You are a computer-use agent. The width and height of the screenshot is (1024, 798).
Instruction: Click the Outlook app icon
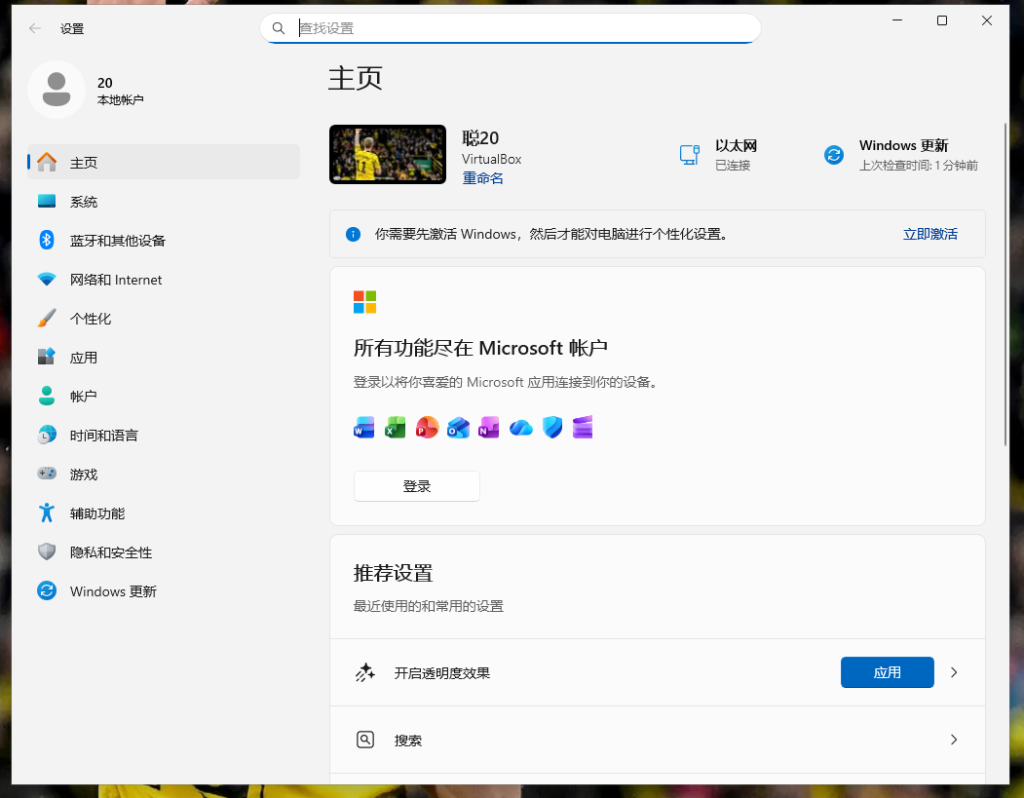(x=458, y=428)
